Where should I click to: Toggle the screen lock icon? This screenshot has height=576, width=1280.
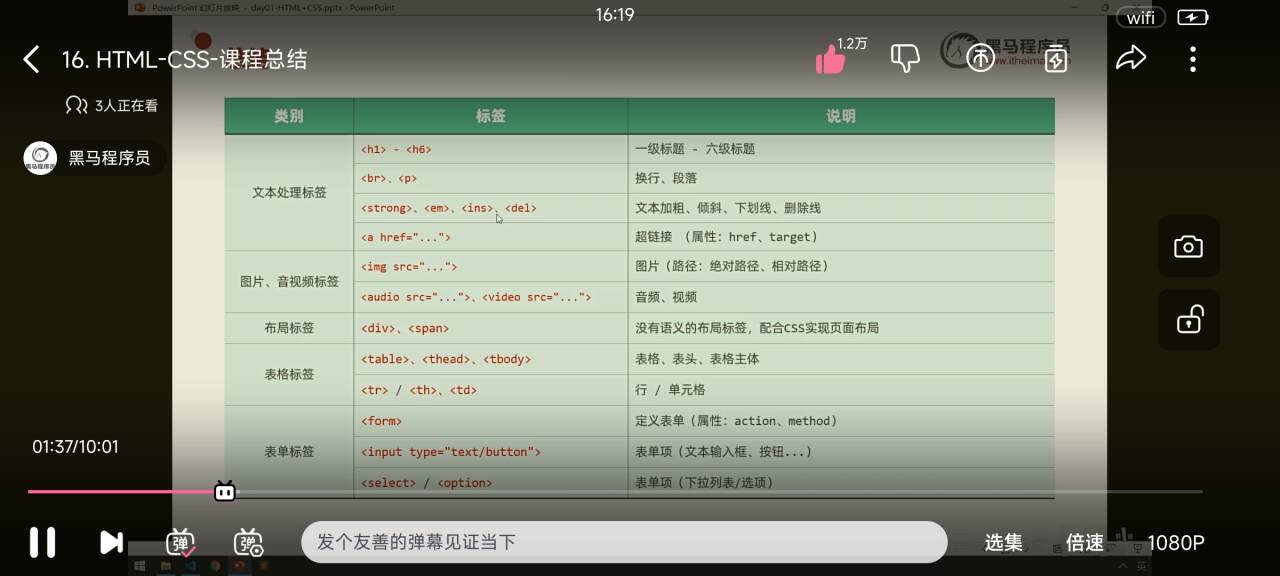click(x=1188, y=320)
